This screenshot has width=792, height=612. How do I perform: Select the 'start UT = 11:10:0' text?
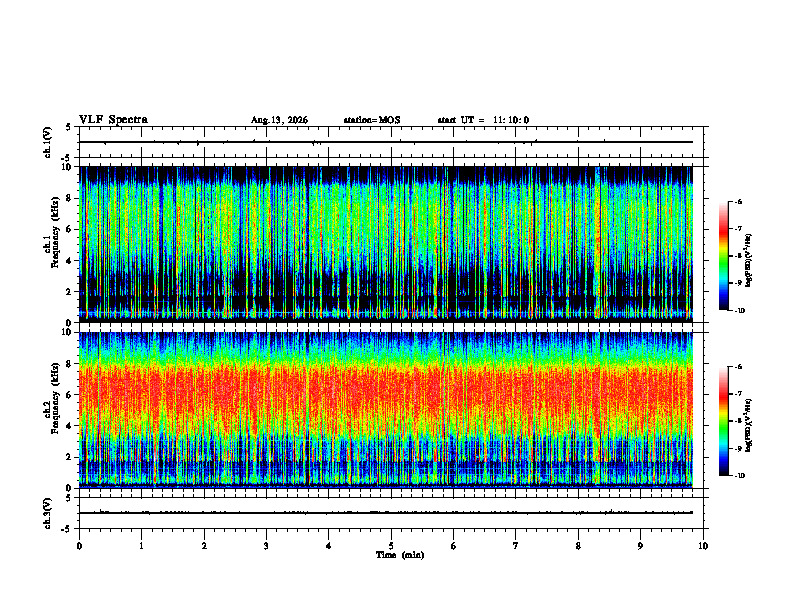483,120
